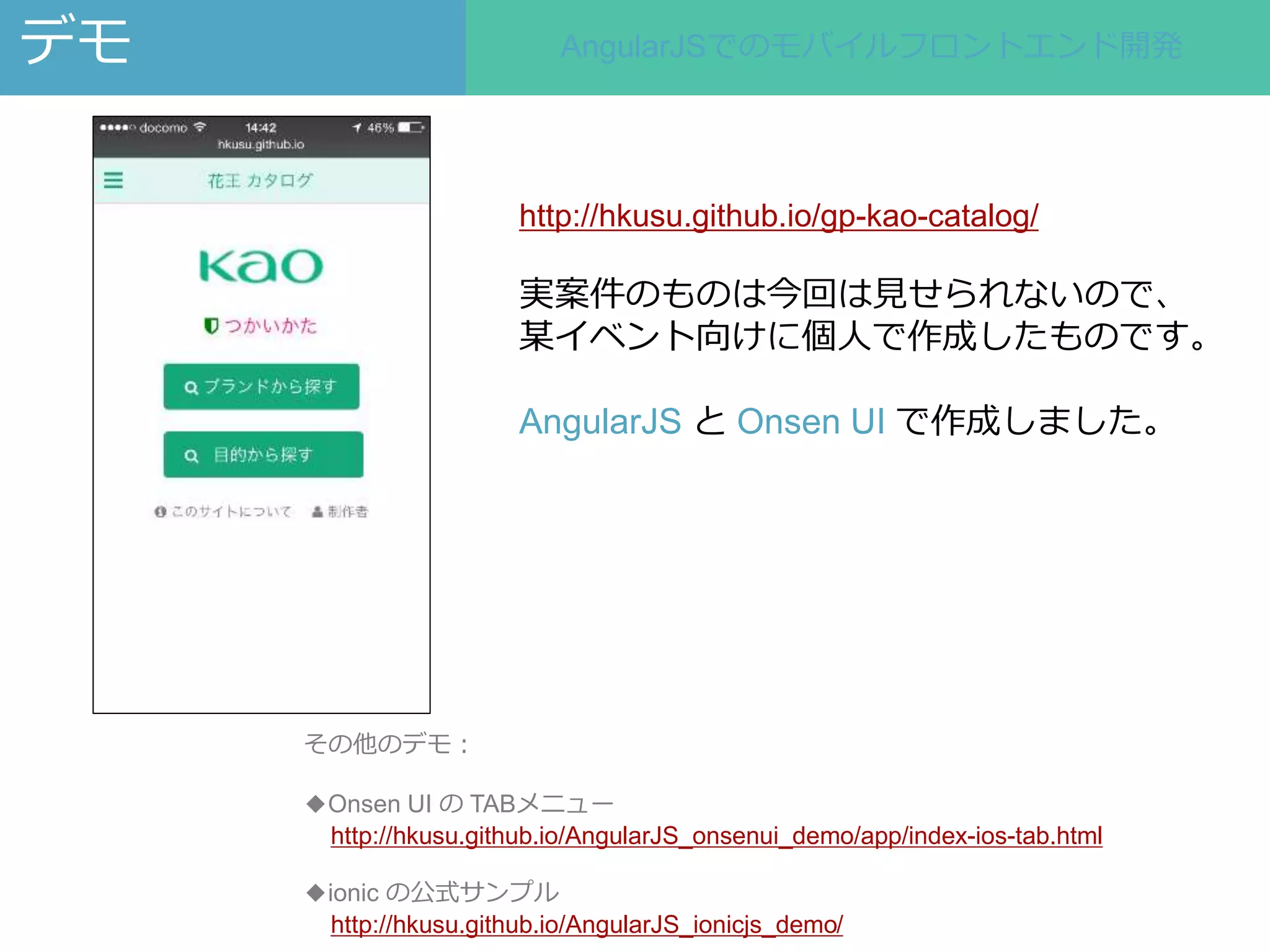Tap the 目的から探す green button
This screenshot has height=952, width=1270.
point(264,455)
